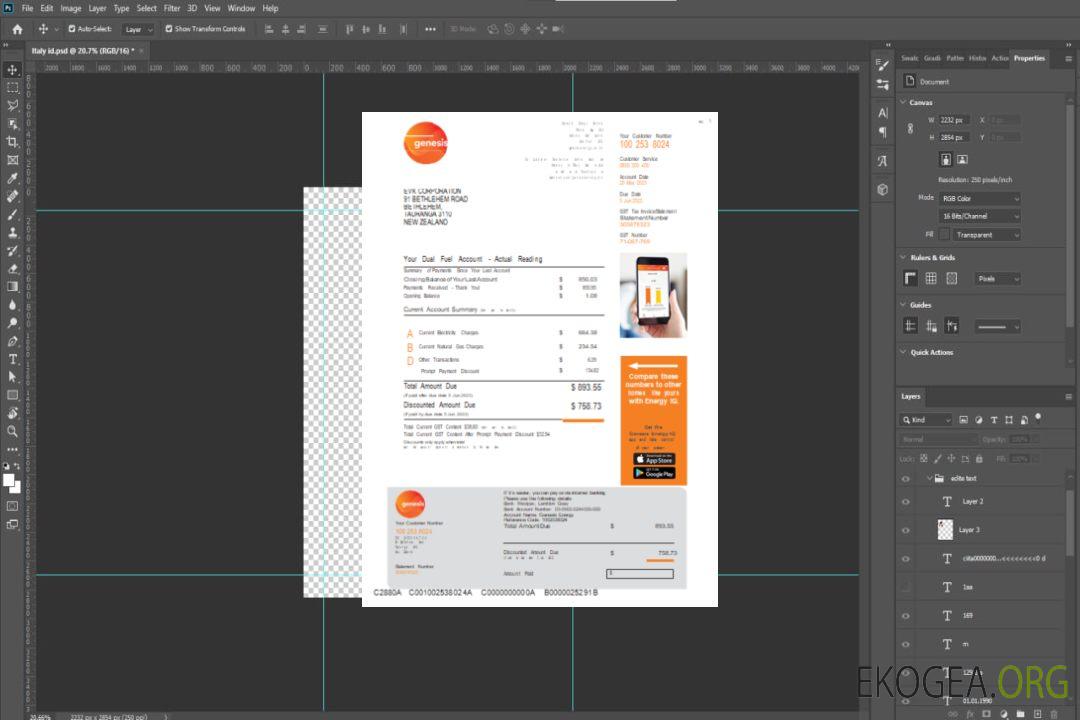Click the canvas width input field
The height and width of the screenshot is (720, 1080).
[953, 120]
